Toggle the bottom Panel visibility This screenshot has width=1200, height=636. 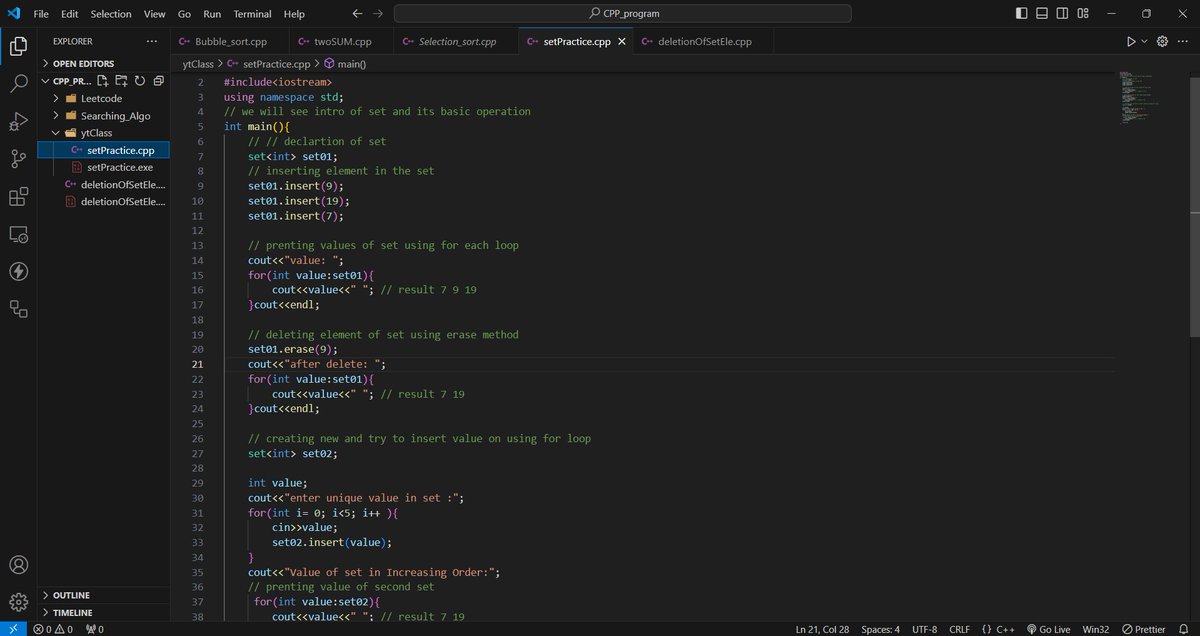coord(1042,14)
